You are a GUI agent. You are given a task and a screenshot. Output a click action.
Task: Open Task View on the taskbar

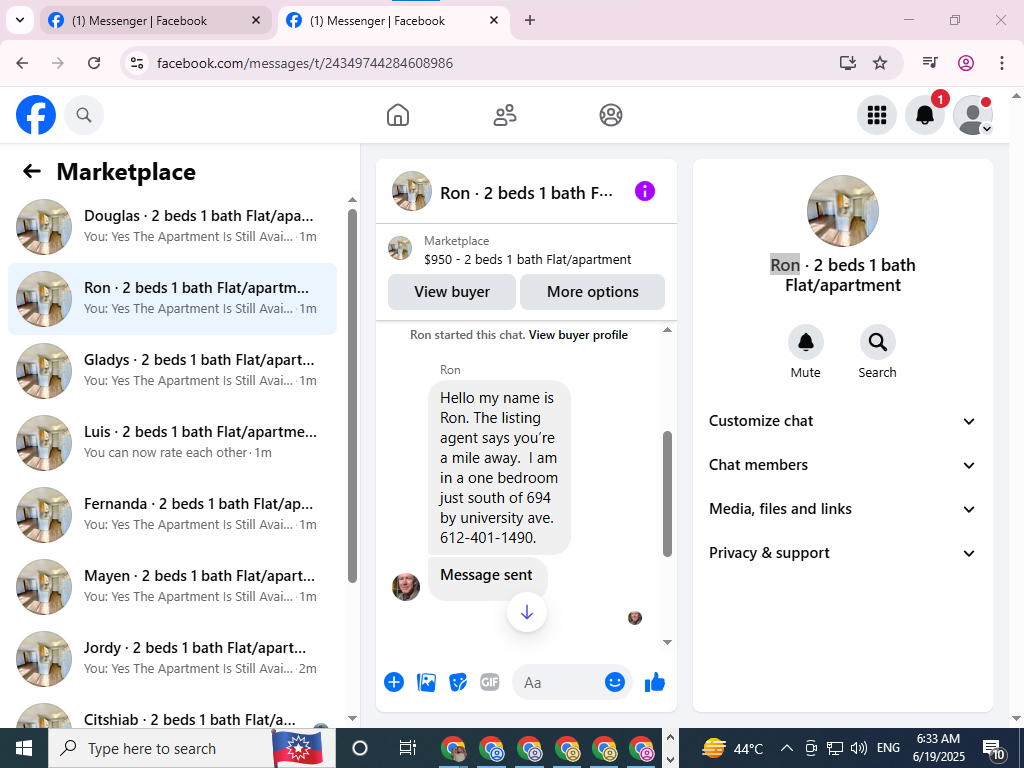pos(407,748)
